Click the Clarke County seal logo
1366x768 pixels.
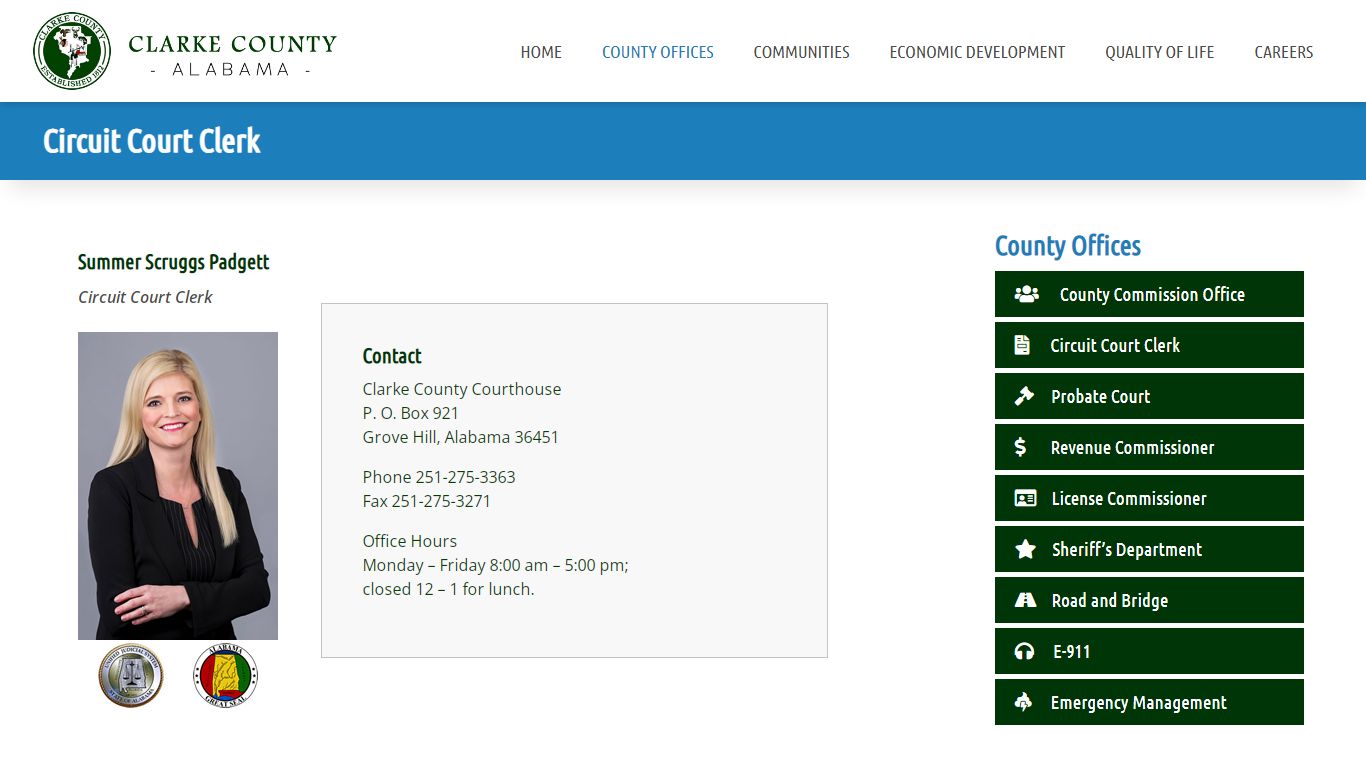point(71,51)
